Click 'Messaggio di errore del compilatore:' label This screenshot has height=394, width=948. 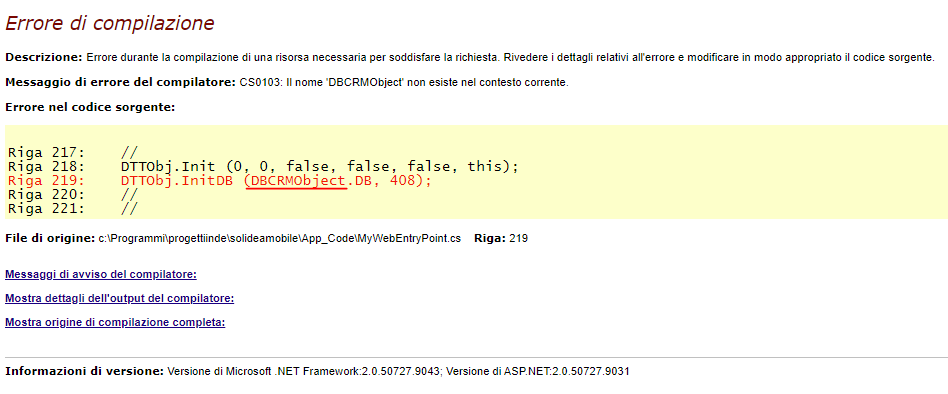(x=120, y=83)
